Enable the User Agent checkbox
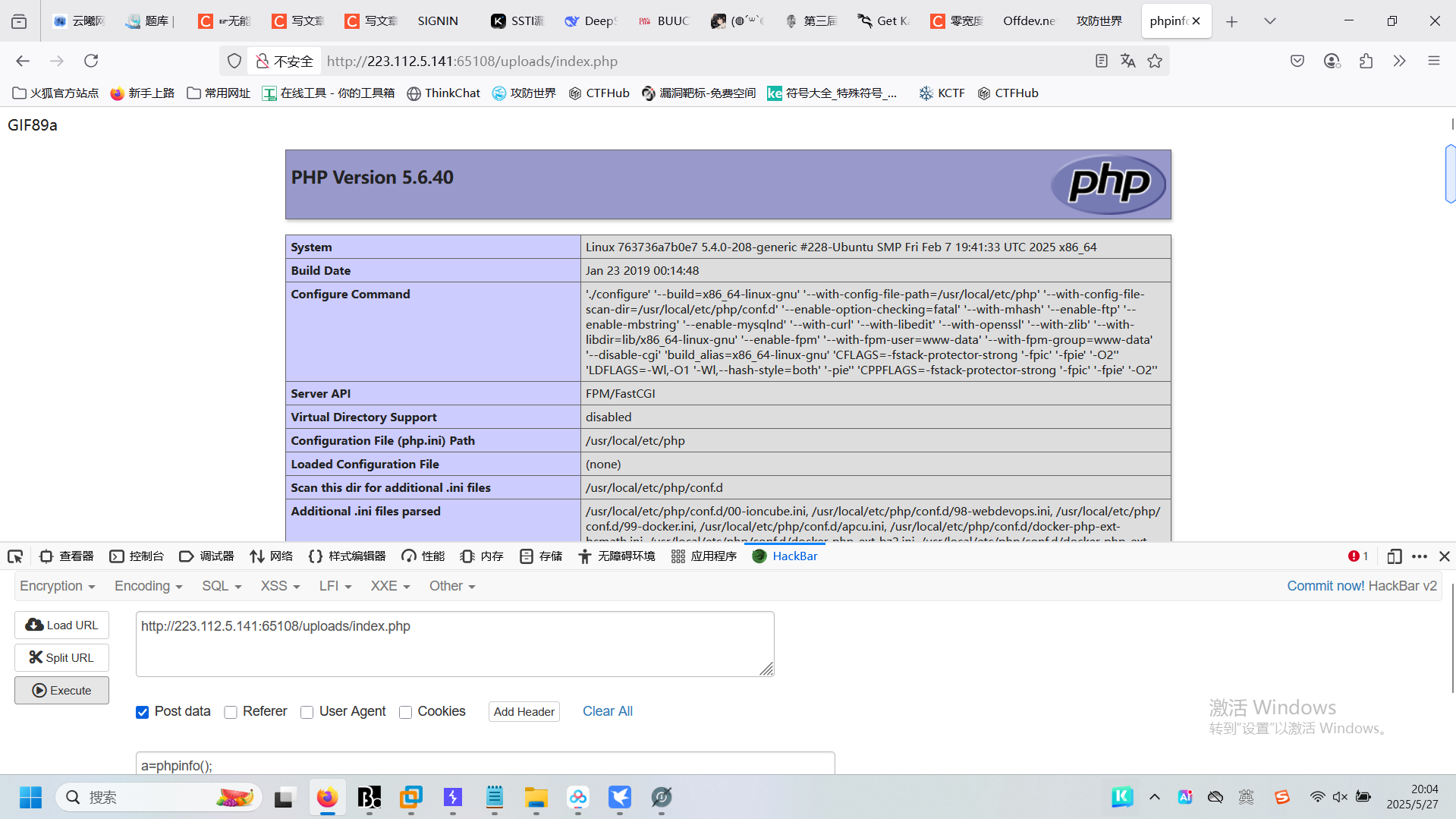The image size is (1456, 819). [x=307, y=712]
